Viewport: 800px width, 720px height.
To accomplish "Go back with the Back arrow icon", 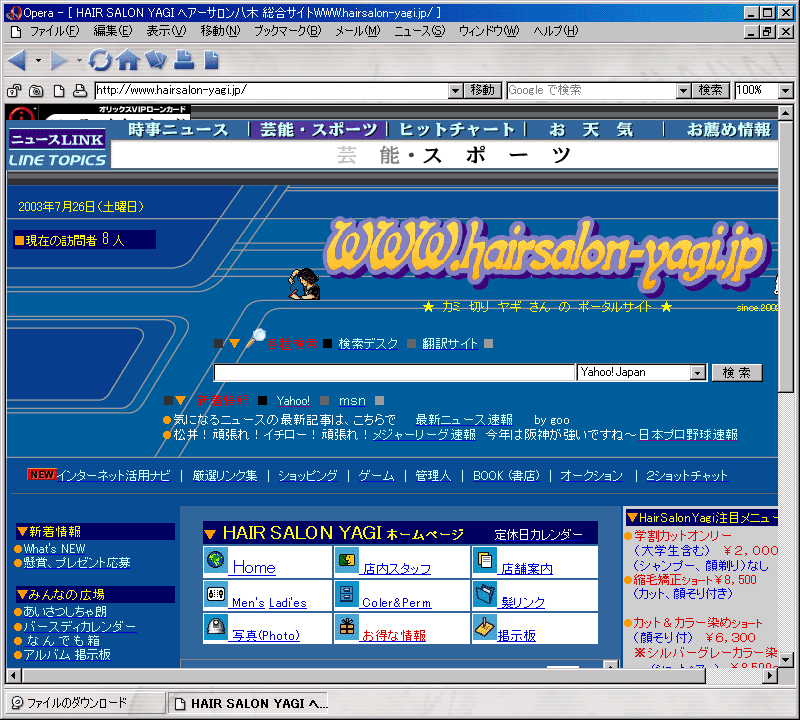I will tap(18, 60).
